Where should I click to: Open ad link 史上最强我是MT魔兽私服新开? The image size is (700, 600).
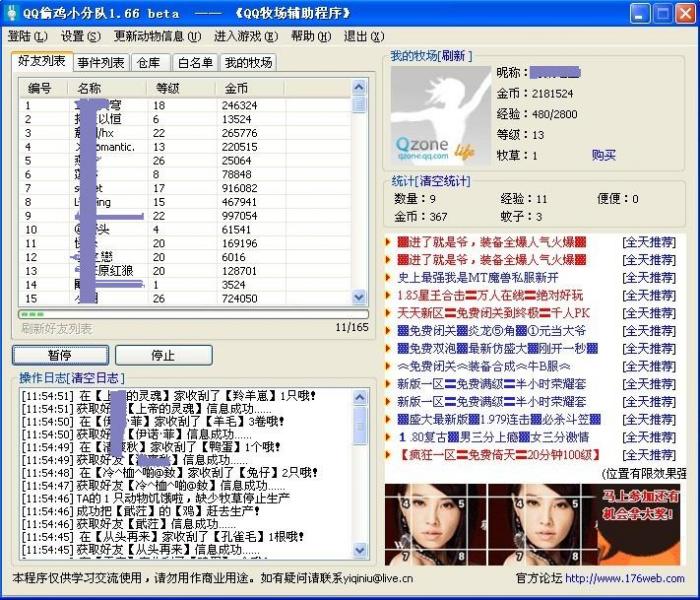(x=478, y=278)
